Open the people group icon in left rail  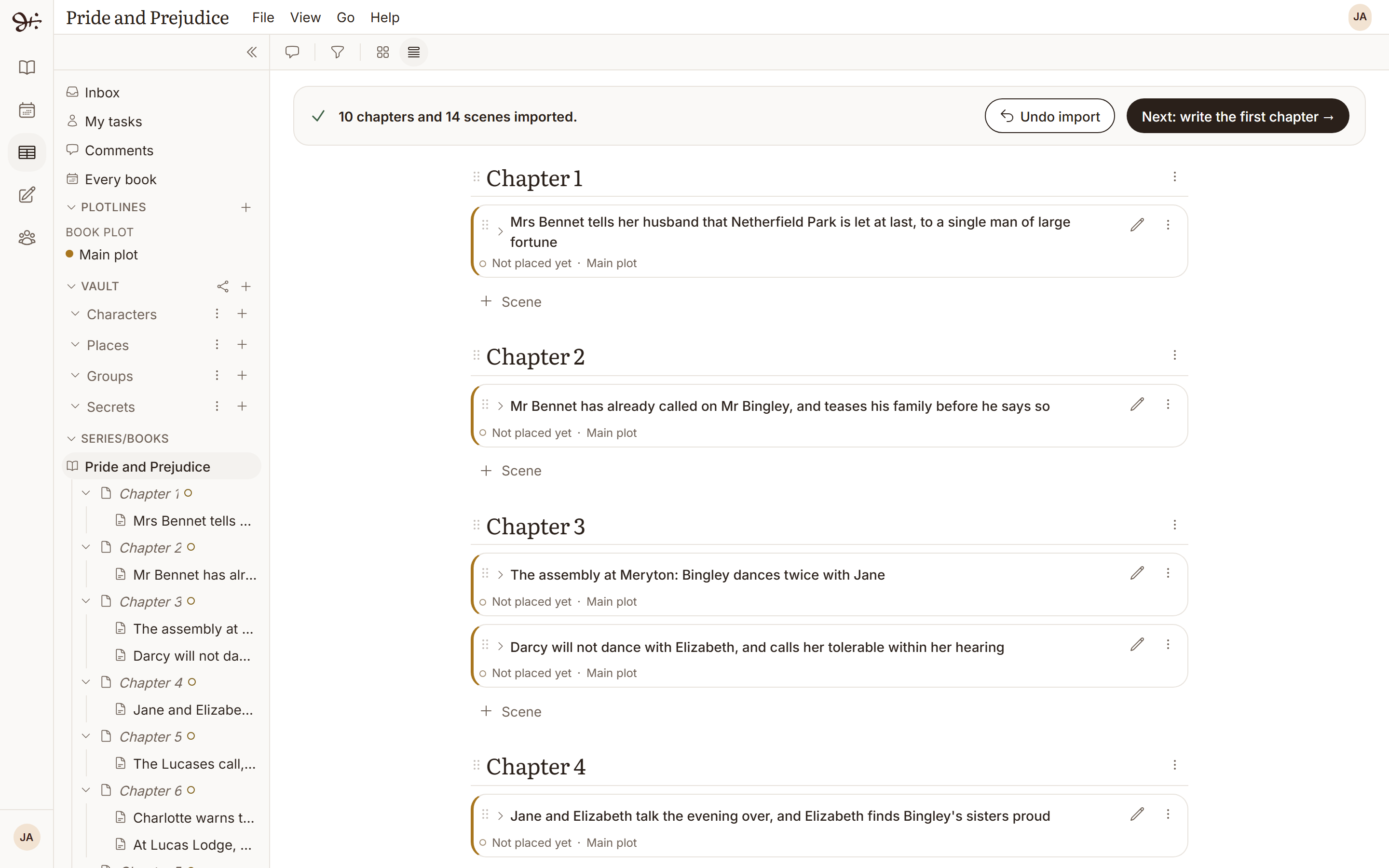coord(27,237)
